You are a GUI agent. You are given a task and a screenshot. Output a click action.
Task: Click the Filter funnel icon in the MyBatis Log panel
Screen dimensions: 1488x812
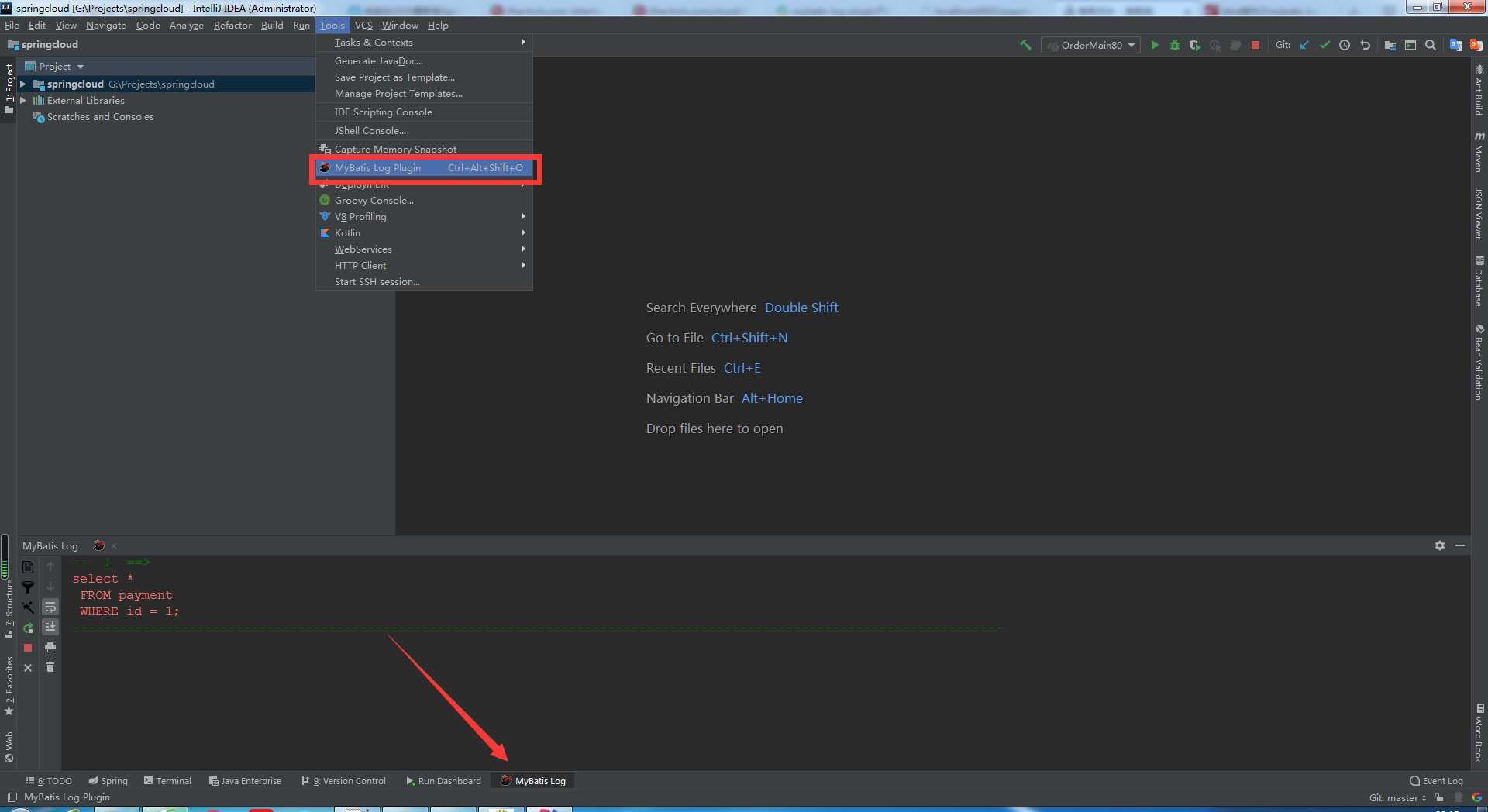coord(28,587)
